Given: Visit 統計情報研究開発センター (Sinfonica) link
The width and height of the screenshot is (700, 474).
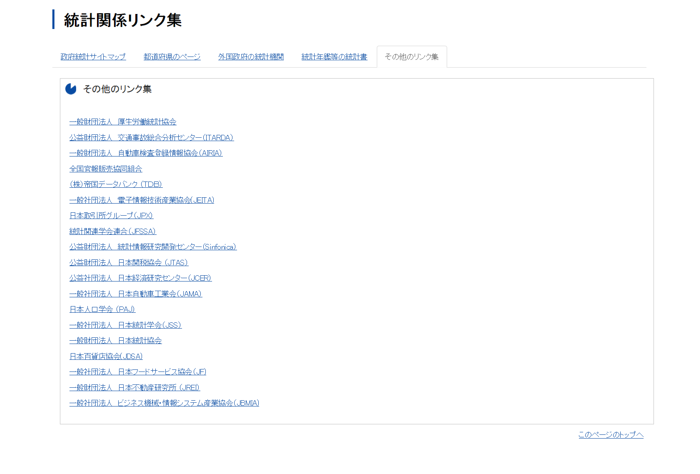Looking at the screenshot, I should tap(153, 247).
